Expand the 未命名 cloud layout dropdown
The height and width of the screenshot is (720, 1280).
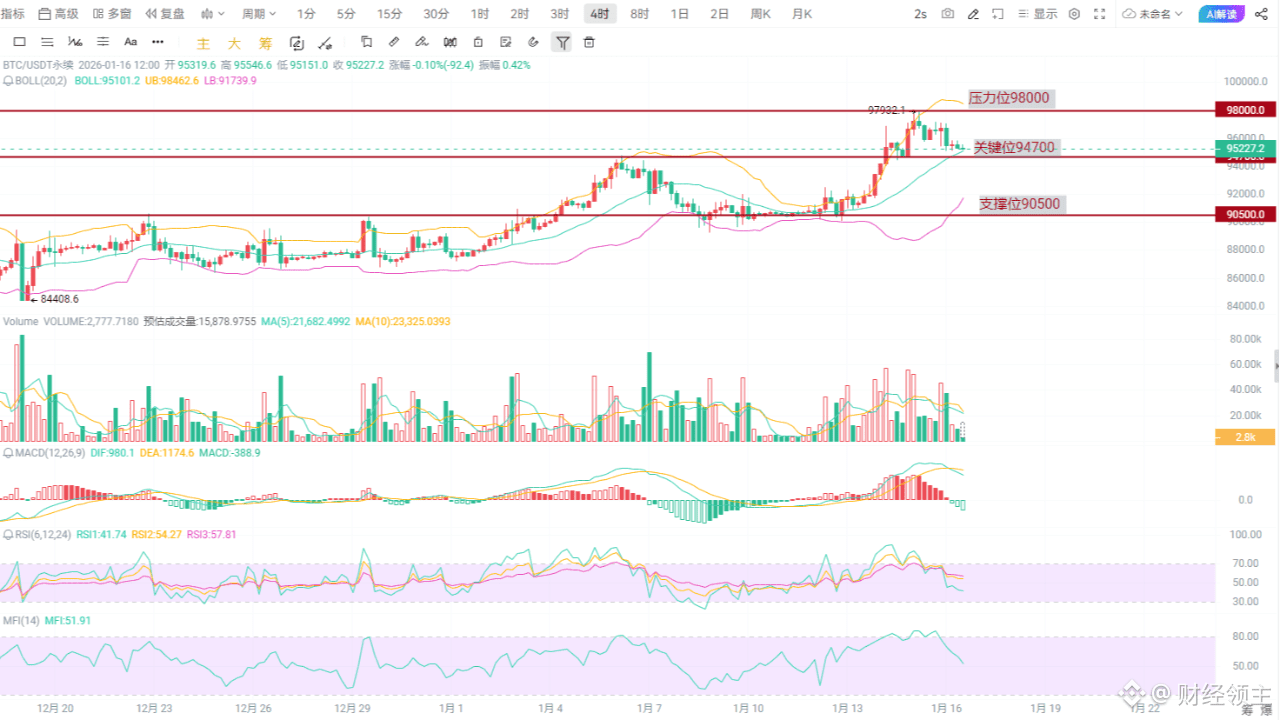[x=1158, y=14]
